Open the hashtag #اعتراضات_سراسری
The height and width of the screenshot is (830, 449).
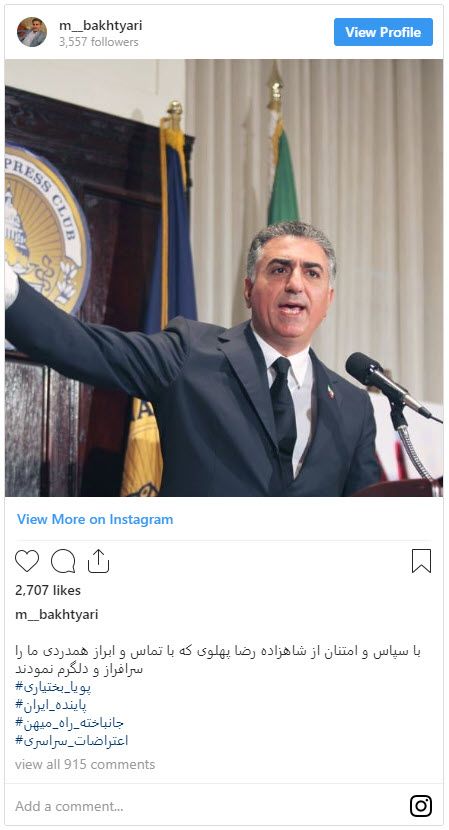click(x=71, y=741)
